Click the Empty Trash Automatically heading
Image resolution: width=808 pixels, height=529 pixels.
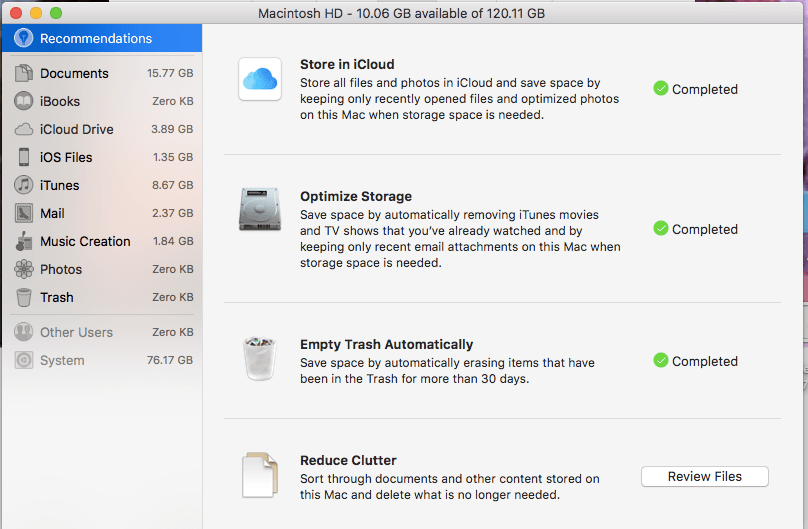point(386,344)
